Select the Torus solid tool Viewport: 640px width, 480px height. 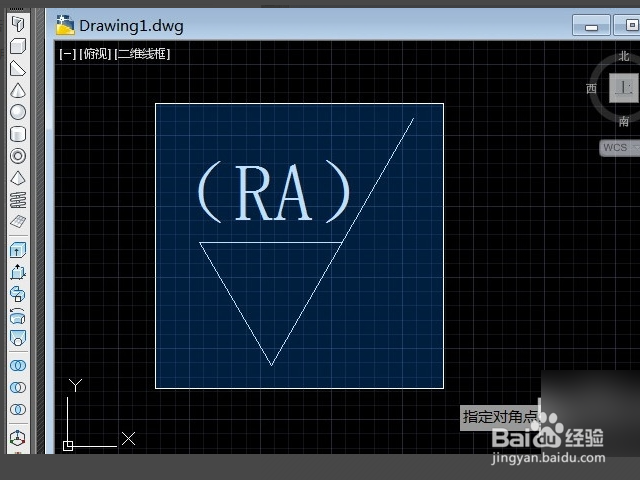[x=18, y=156]
